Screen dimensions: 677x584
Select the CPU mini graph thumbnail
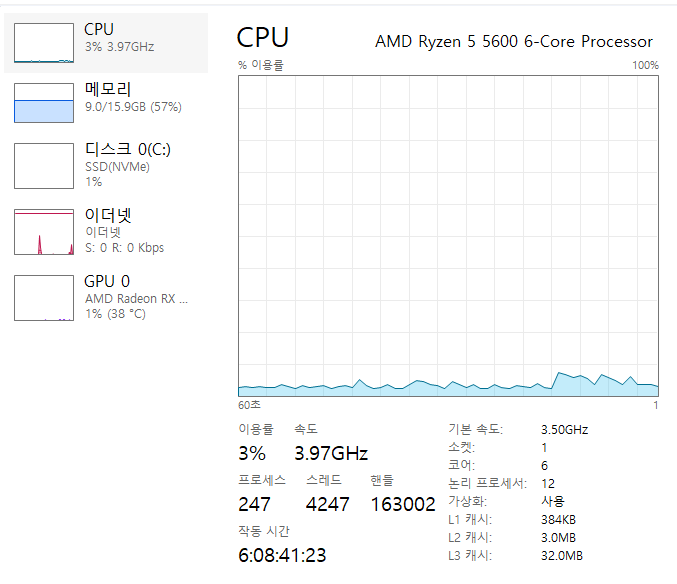(44, 43)
